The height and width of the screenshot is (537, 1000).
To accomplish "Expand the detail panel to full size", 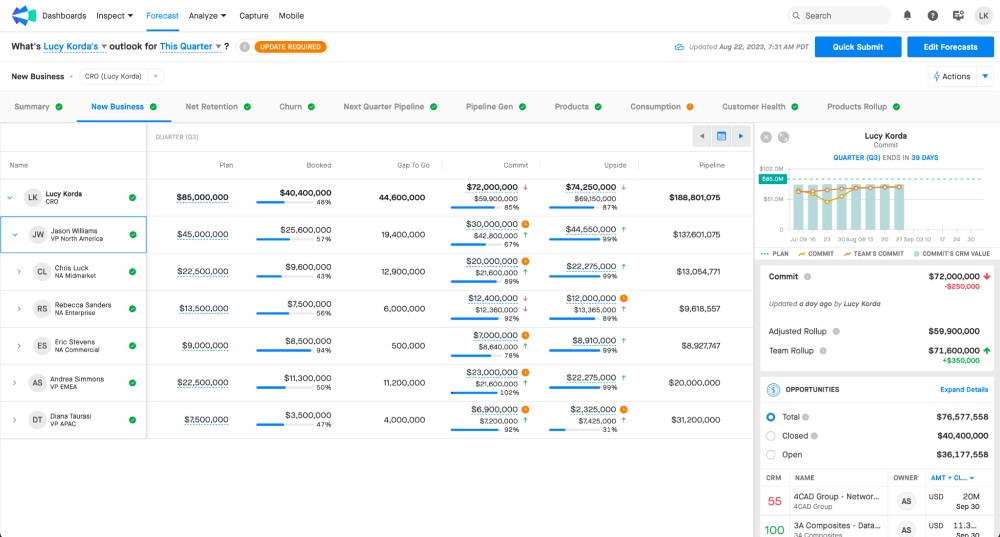I will coord(784,137).
